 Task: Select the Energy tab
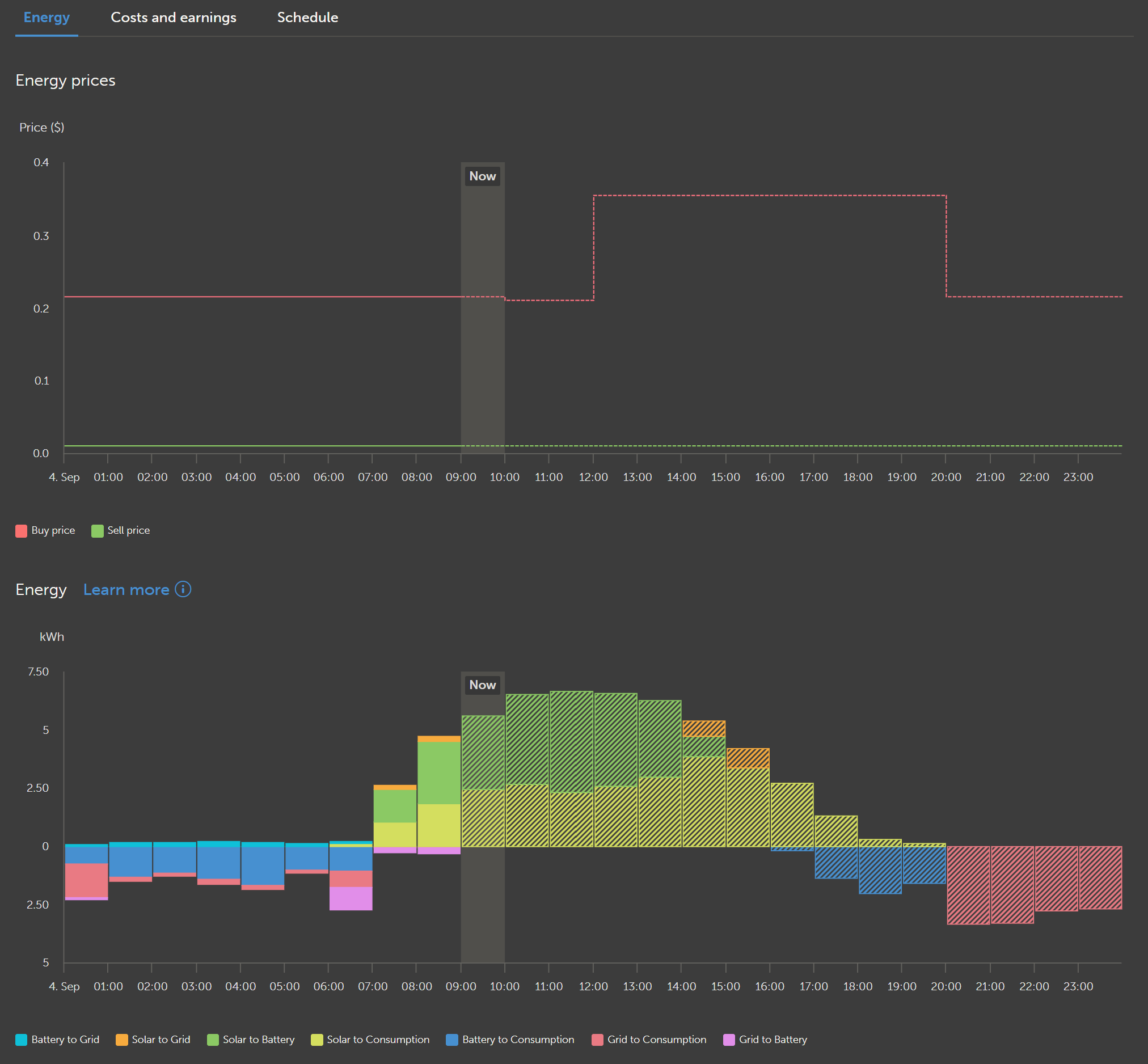coord(47,17)
